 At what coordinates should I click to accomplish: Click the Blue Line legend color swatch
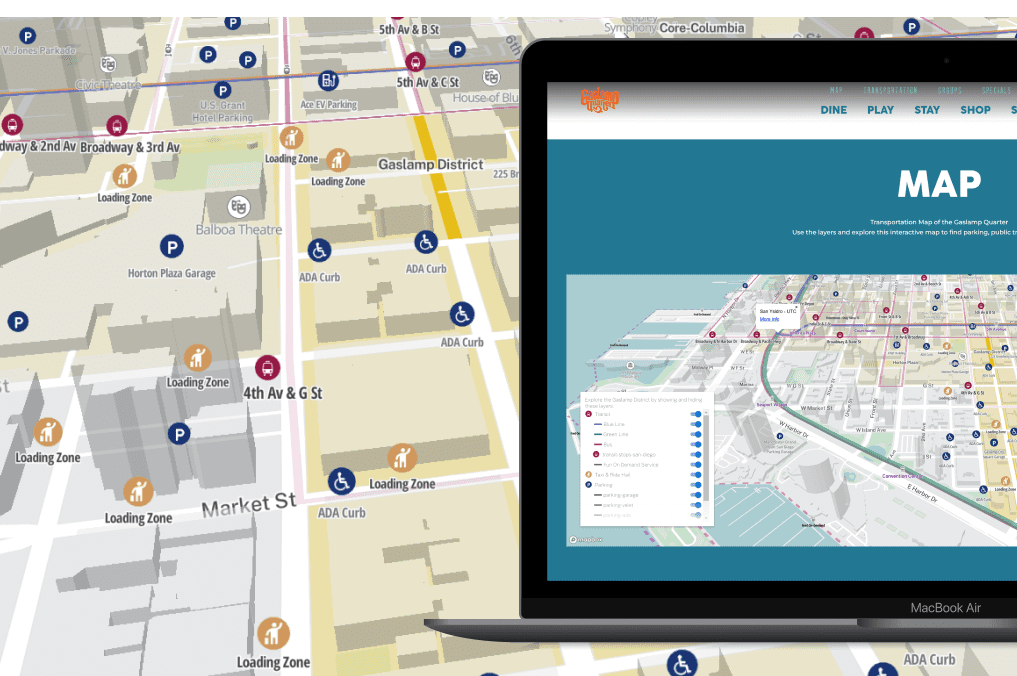click(x=598, y=424)
